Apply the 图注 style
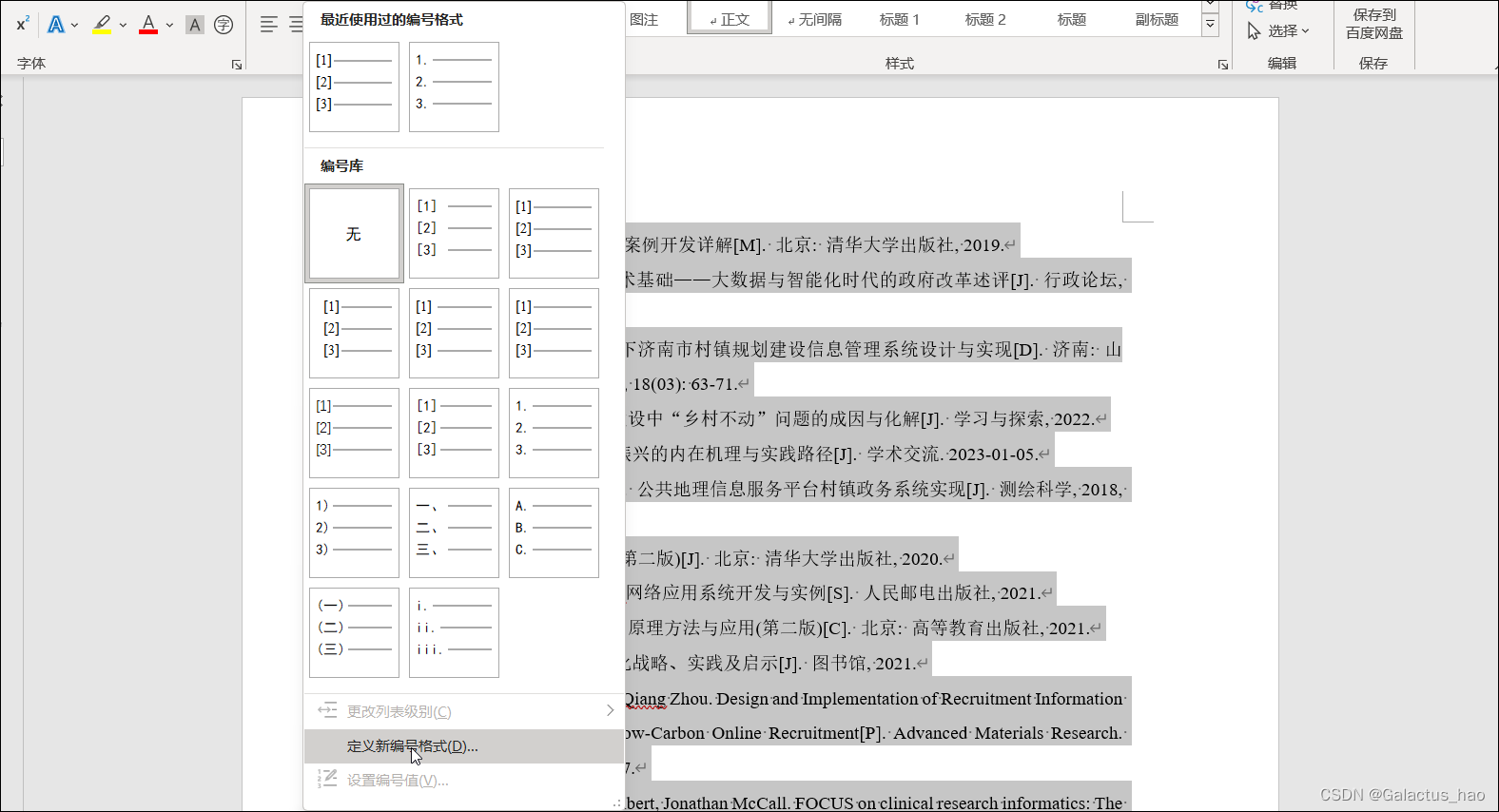This screenshot has width=1499, height=812. [x=644, y=19]
